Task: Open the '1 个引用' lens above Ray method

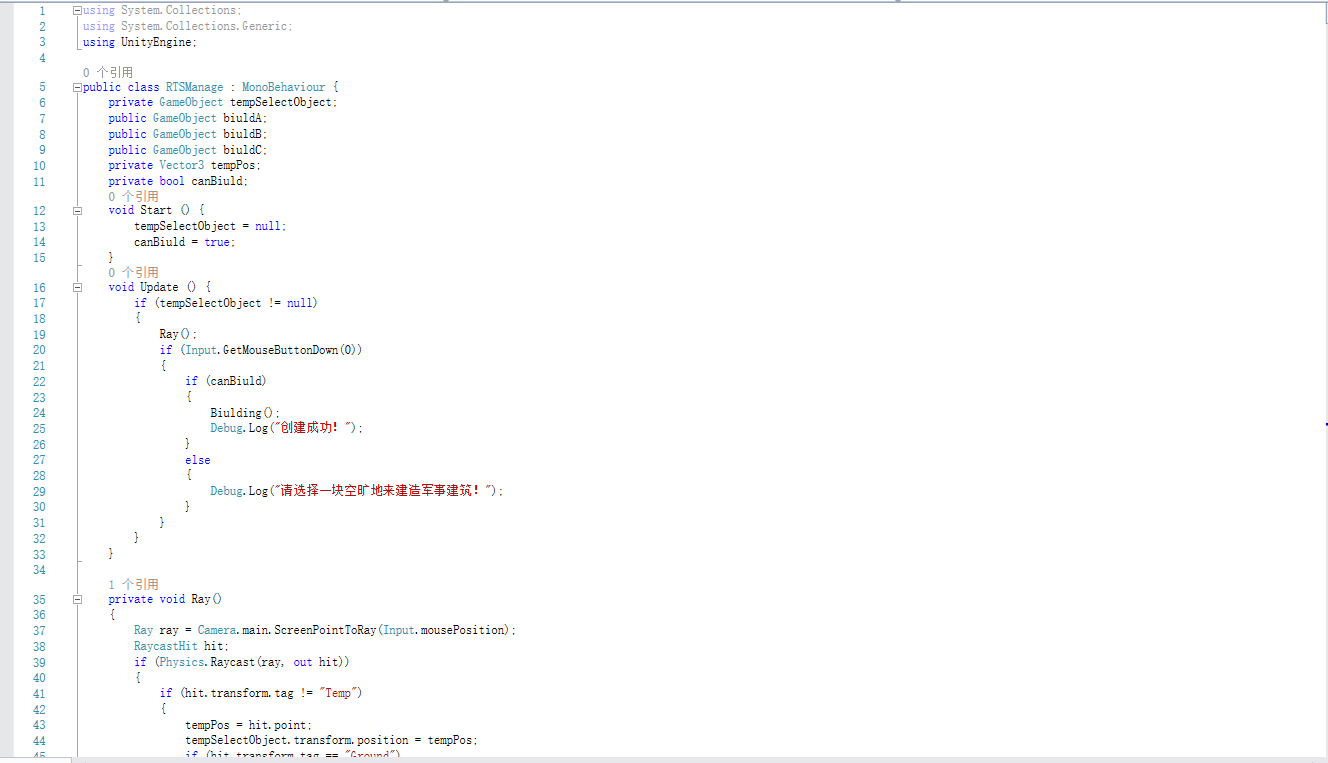Action: [x=134, y=584]
